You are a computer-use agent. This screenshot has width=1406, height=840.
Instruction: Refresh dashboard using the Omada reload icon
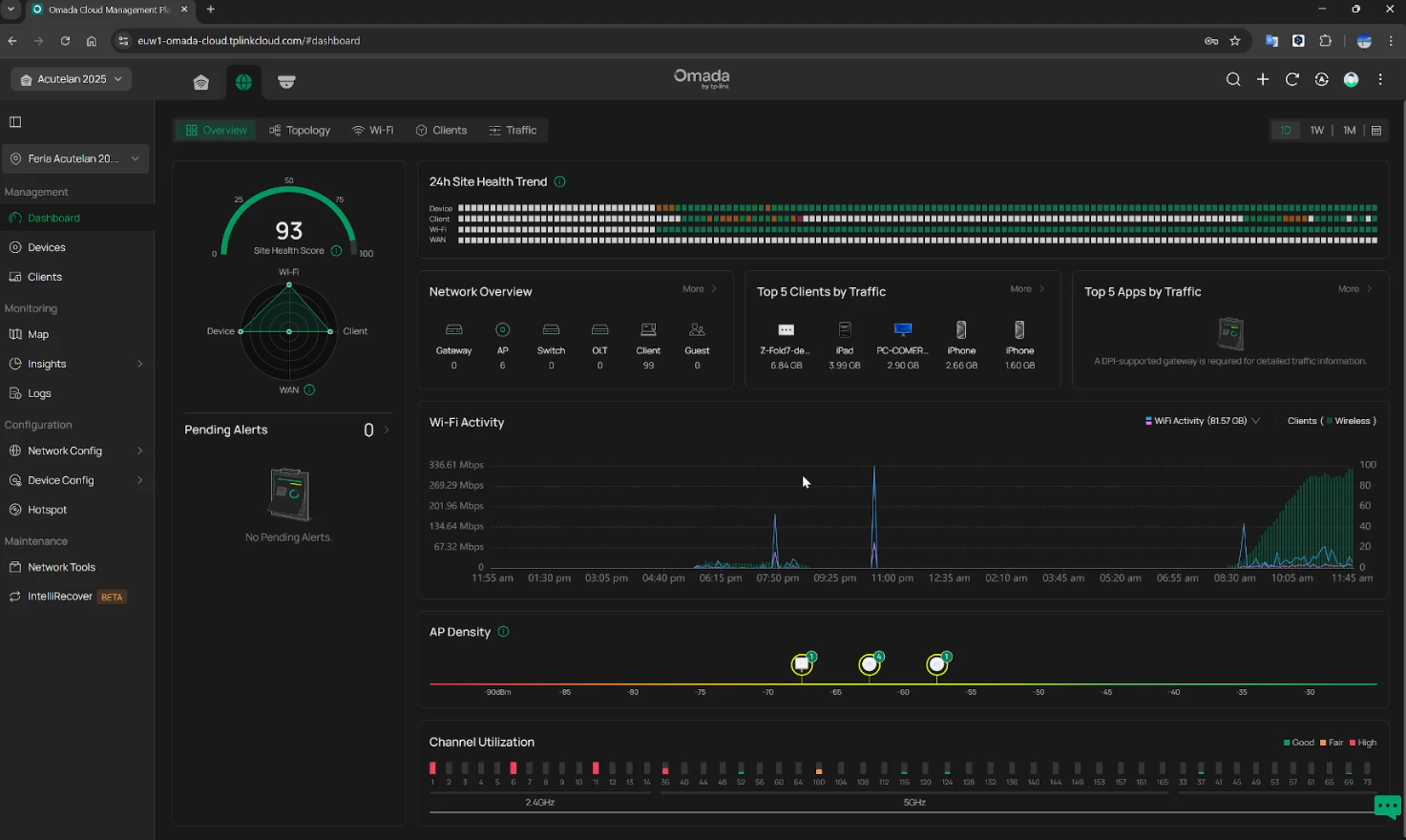(x=1292, y=80)
